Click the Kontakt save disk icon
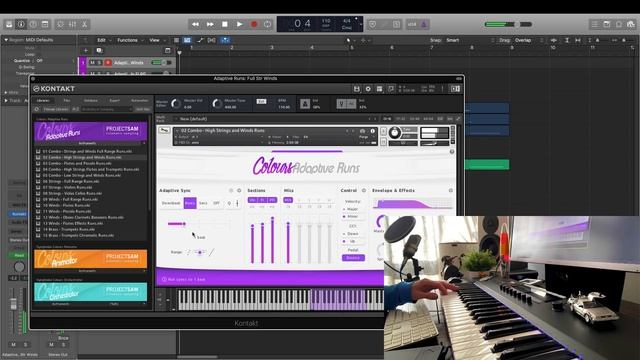The width and height of the screenshot is (640, 360). 357,89
